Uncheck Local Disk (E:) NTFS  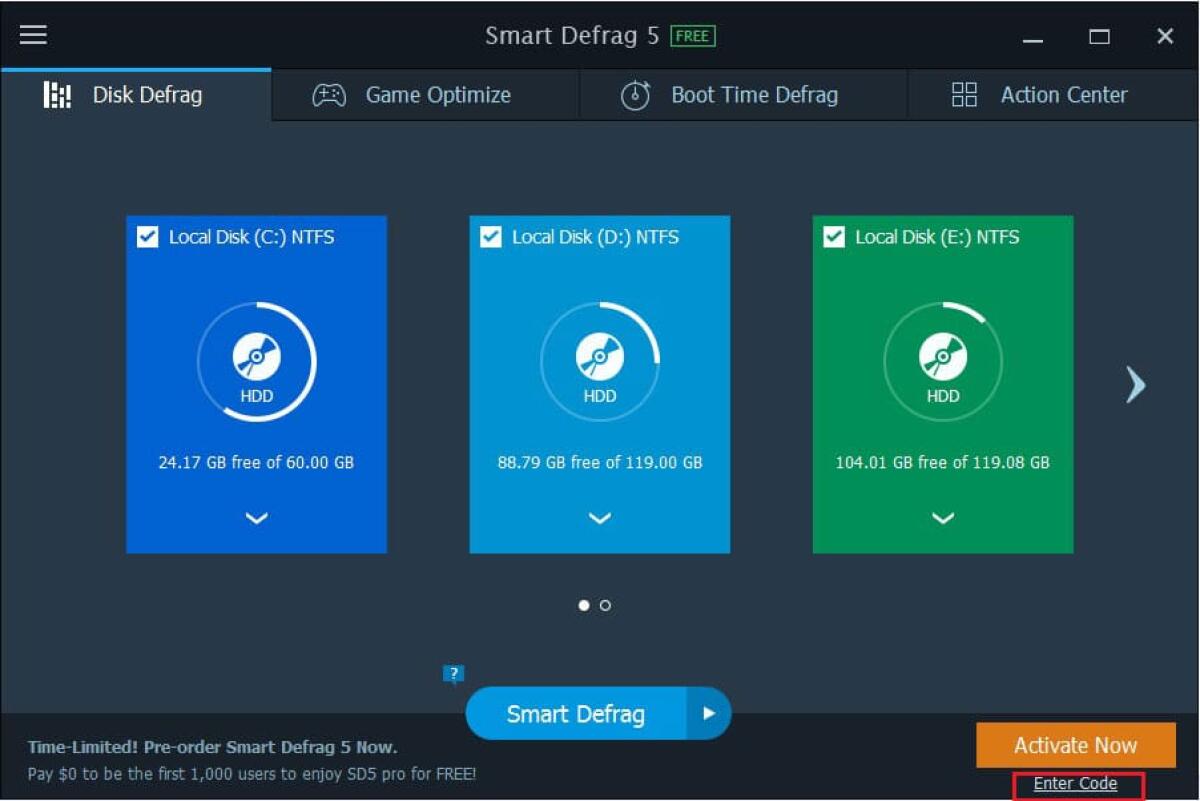[x=833, y=237]
